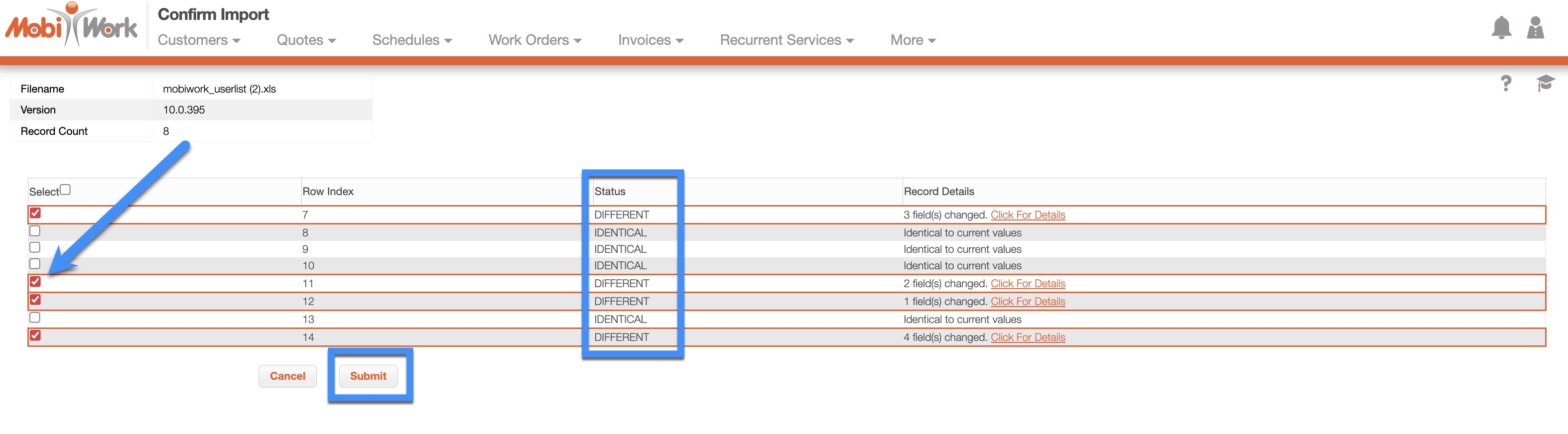The width and height of the screenshot is (1568, 434).
Task: Open the Work Orders dropdown
Action: [x=534, y=40]
